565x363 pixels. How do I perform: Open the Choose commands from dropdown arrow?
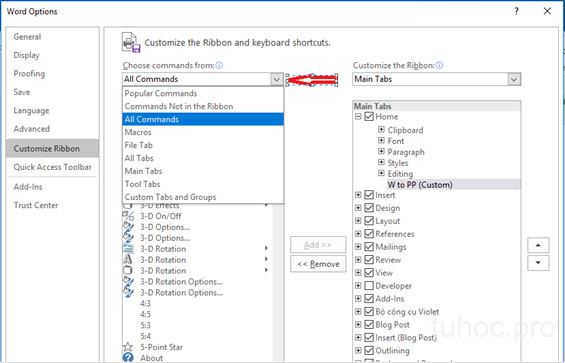(276, 79)
